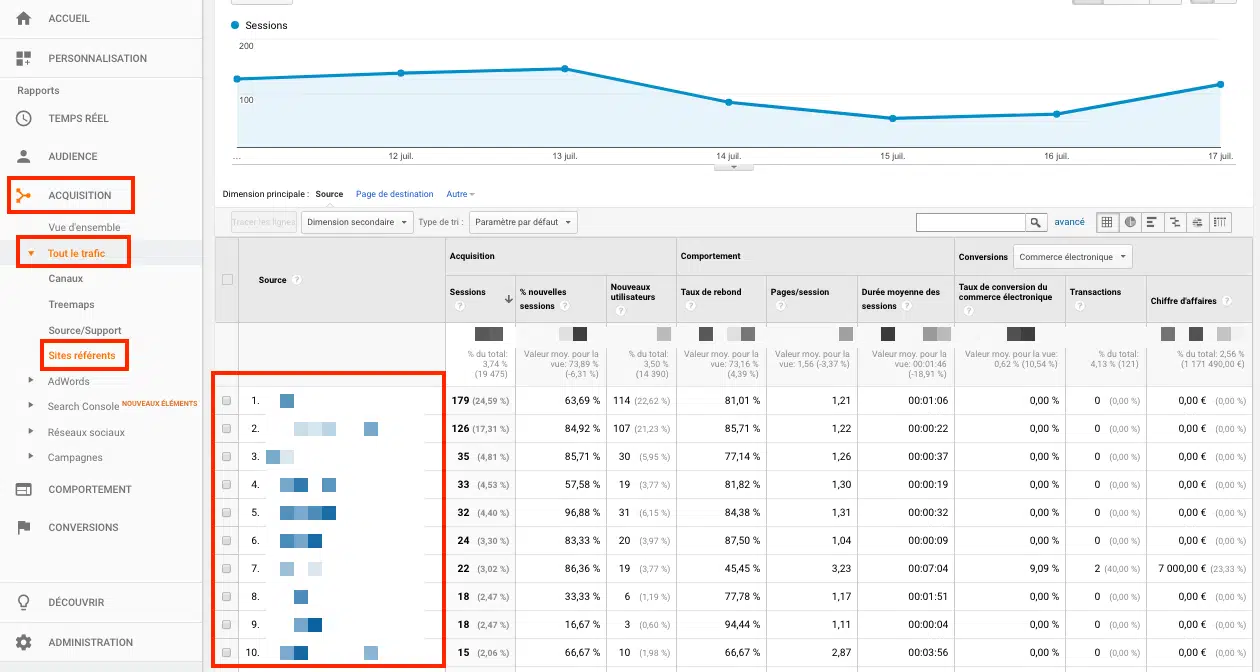
Task: Click the magnifier search button
Action: (x=1036, y=222)
